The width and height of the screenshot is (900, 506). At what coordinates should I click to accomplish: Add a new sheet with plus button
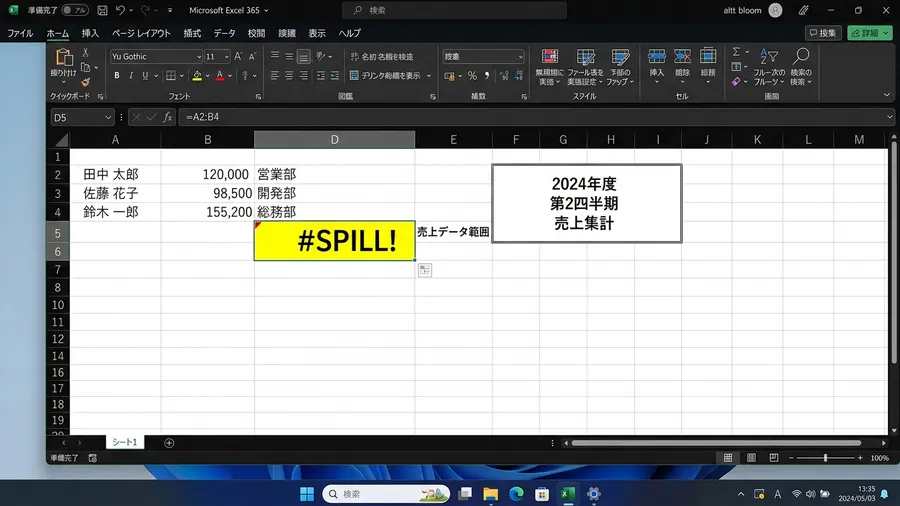(169, 443)
